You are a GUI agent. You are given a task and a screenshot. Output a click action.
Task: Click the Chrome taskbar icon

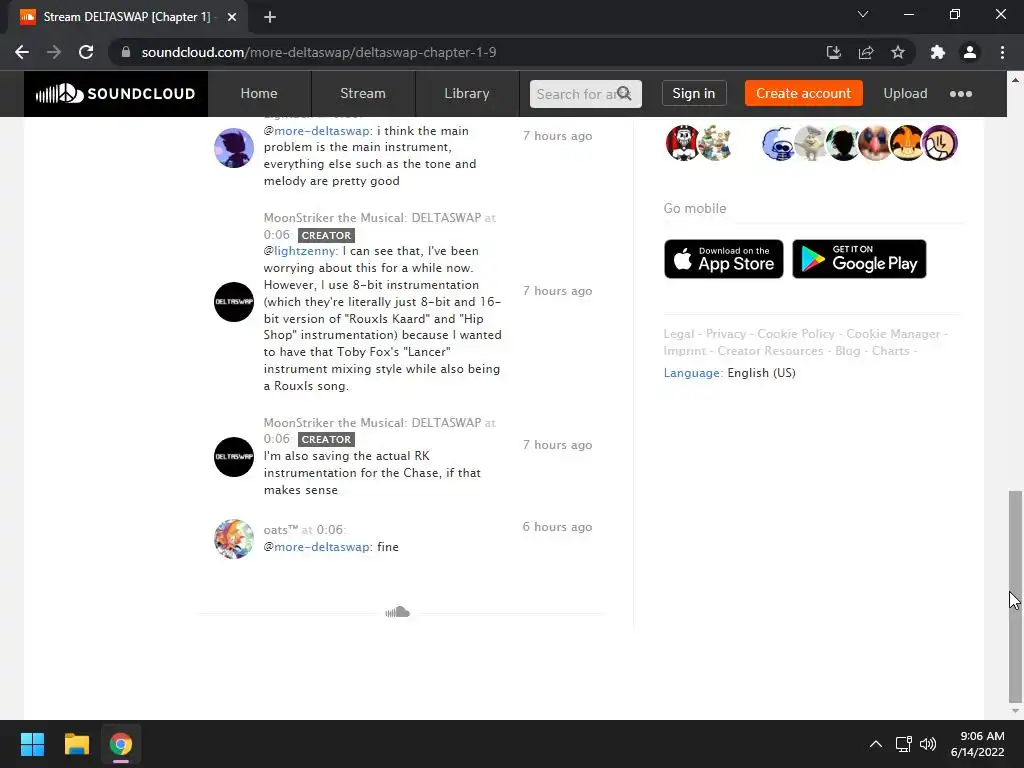(120, 744)
